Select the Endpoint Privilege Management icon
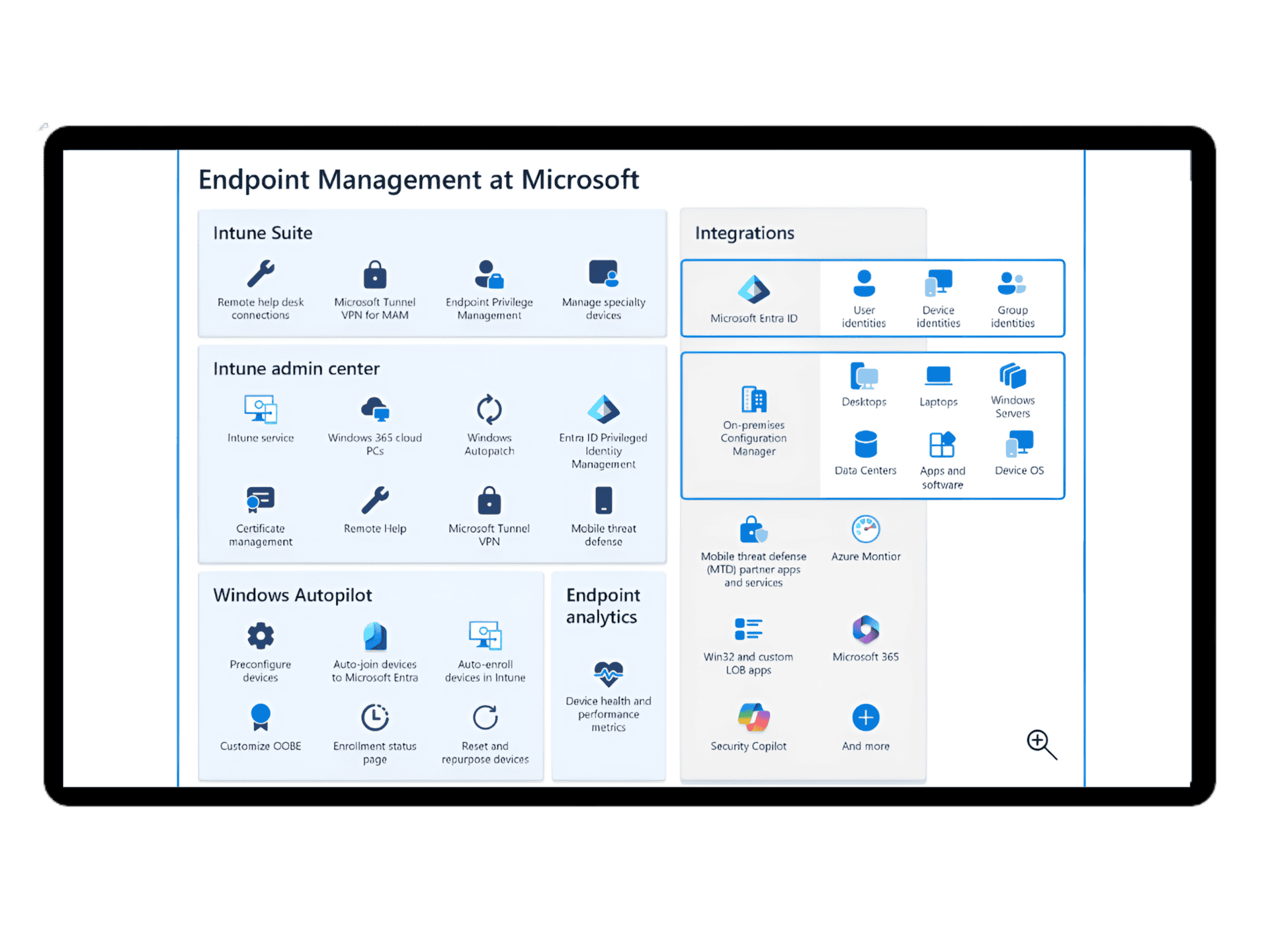The height and width of the screenshot is (952, 1270). click(x=489, y=274)
